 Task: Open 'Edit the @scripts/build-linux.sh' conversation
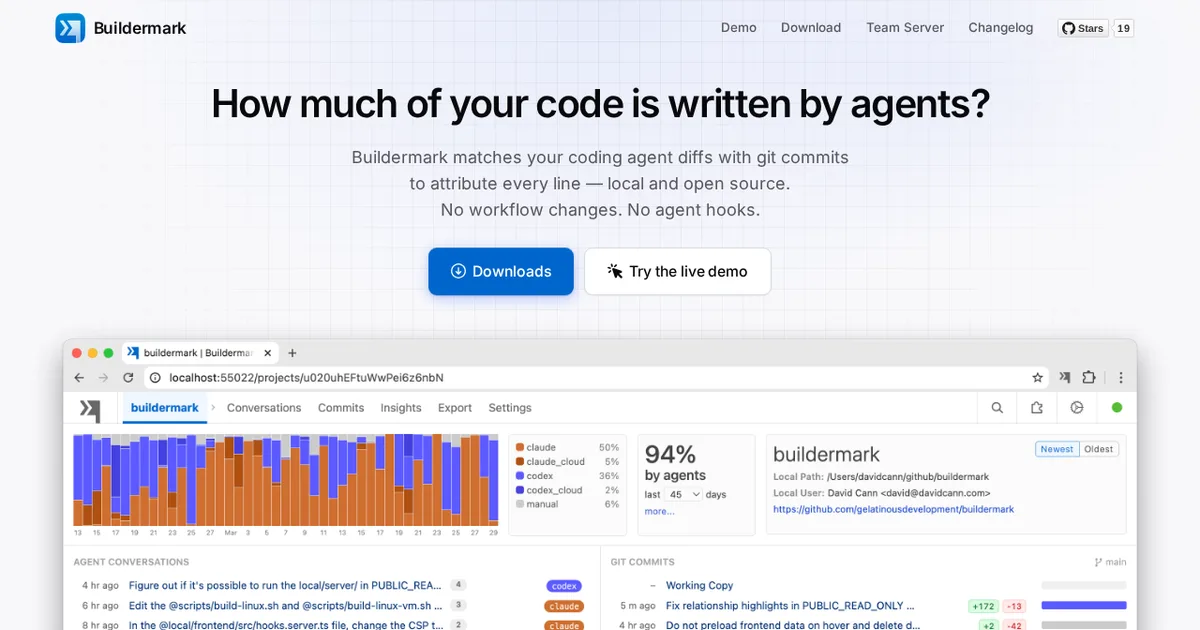pyautogui.click(x=286, y=606)
